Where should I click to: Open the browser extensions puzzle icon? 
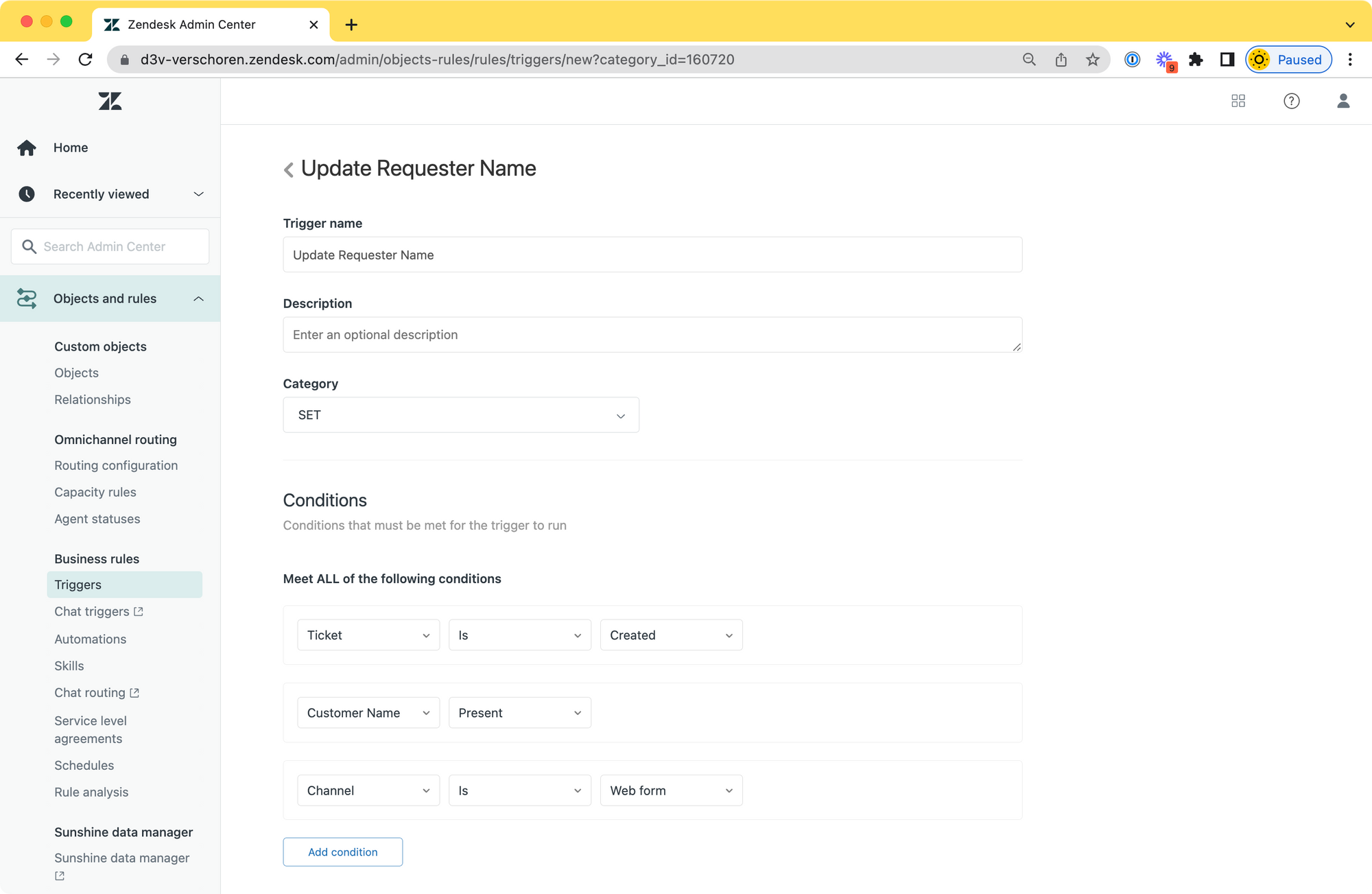point(1196,60)
